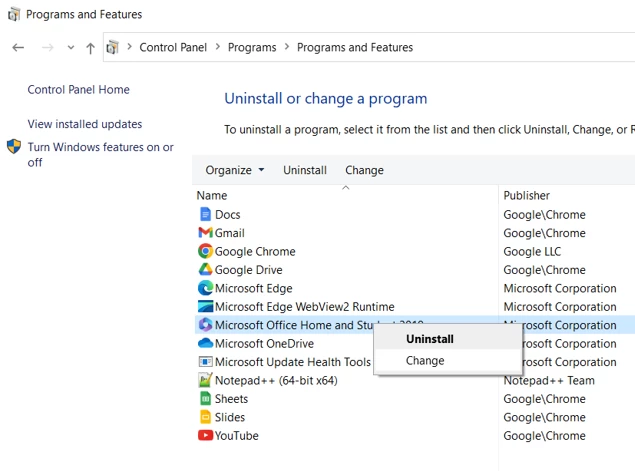The width and height of the screenshot is (635, 471).
Task: Click the Gmail app icon
Action: pos(205,232)
